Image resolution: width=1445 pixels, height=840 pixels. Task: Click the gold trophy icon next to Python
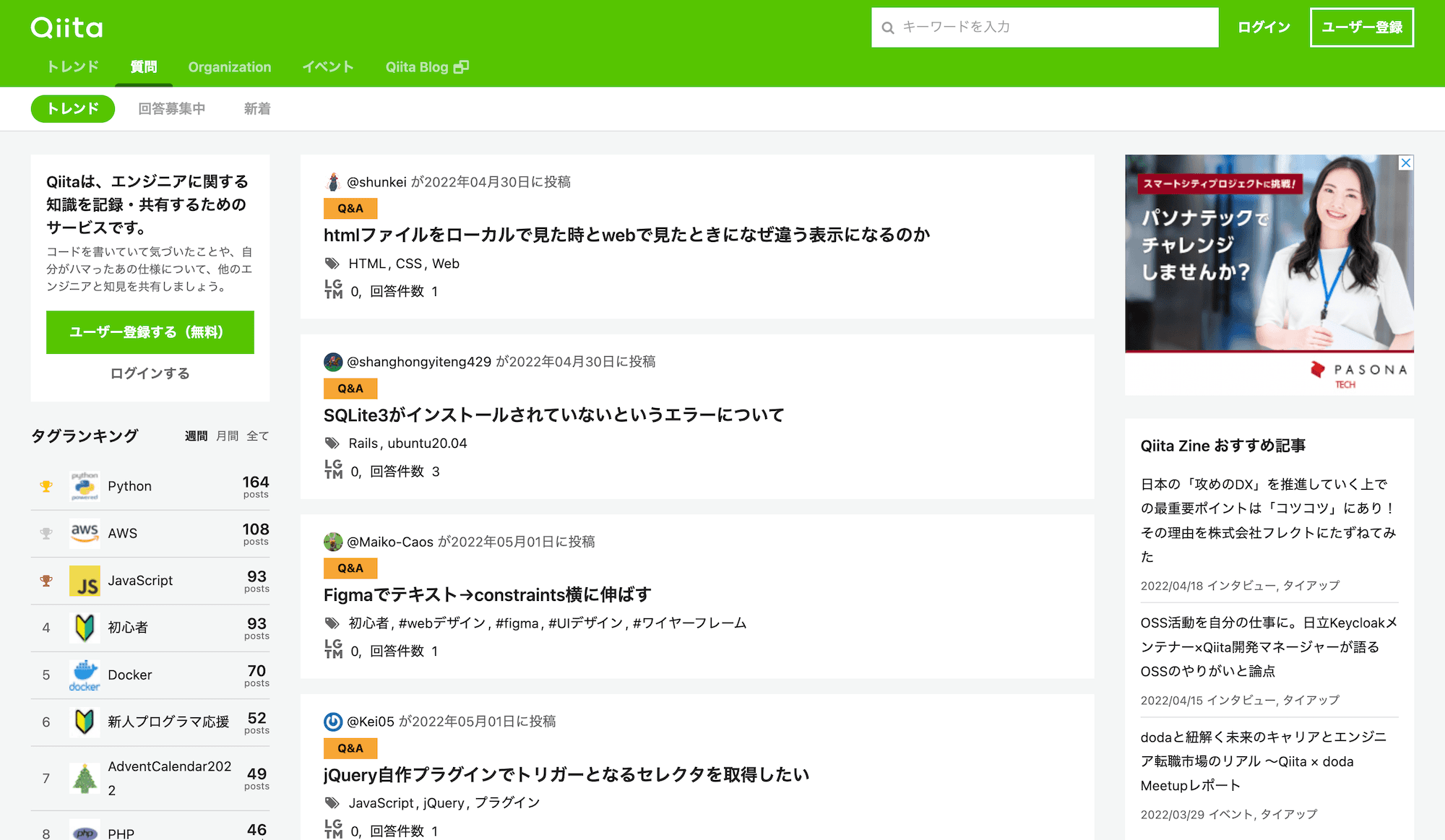point(46,486)
